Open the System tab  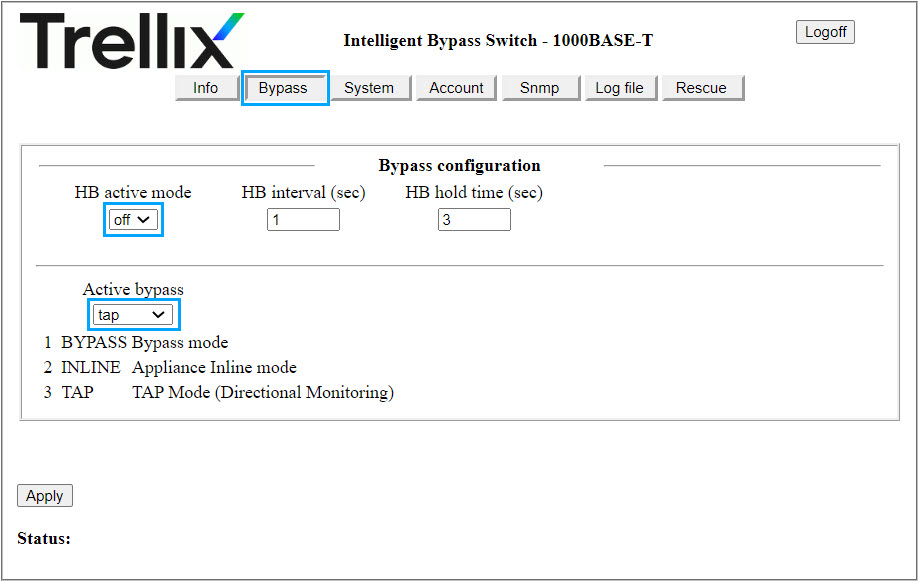(x=369, y=88)
